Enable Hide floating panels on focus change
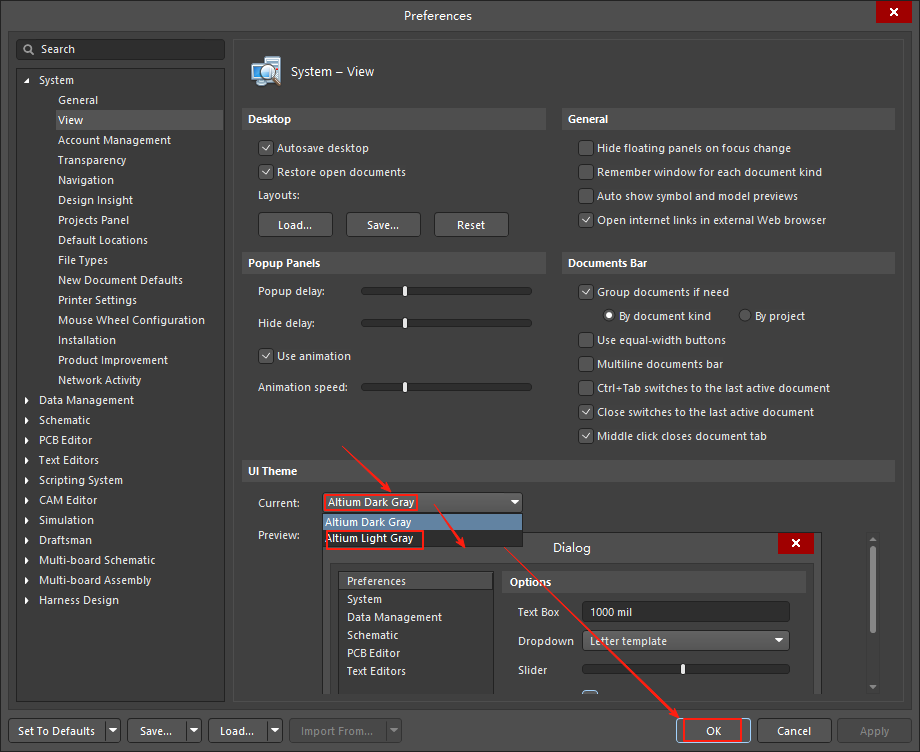The image size is (920, 752). (x=586, y=148)
